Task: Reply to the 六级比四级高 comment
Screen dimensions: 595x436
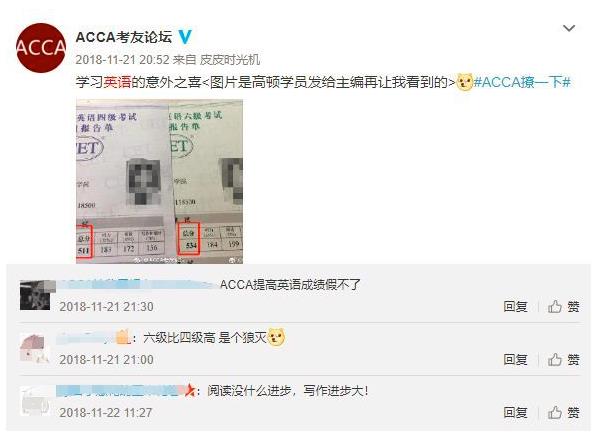Action: pos(515,359)
